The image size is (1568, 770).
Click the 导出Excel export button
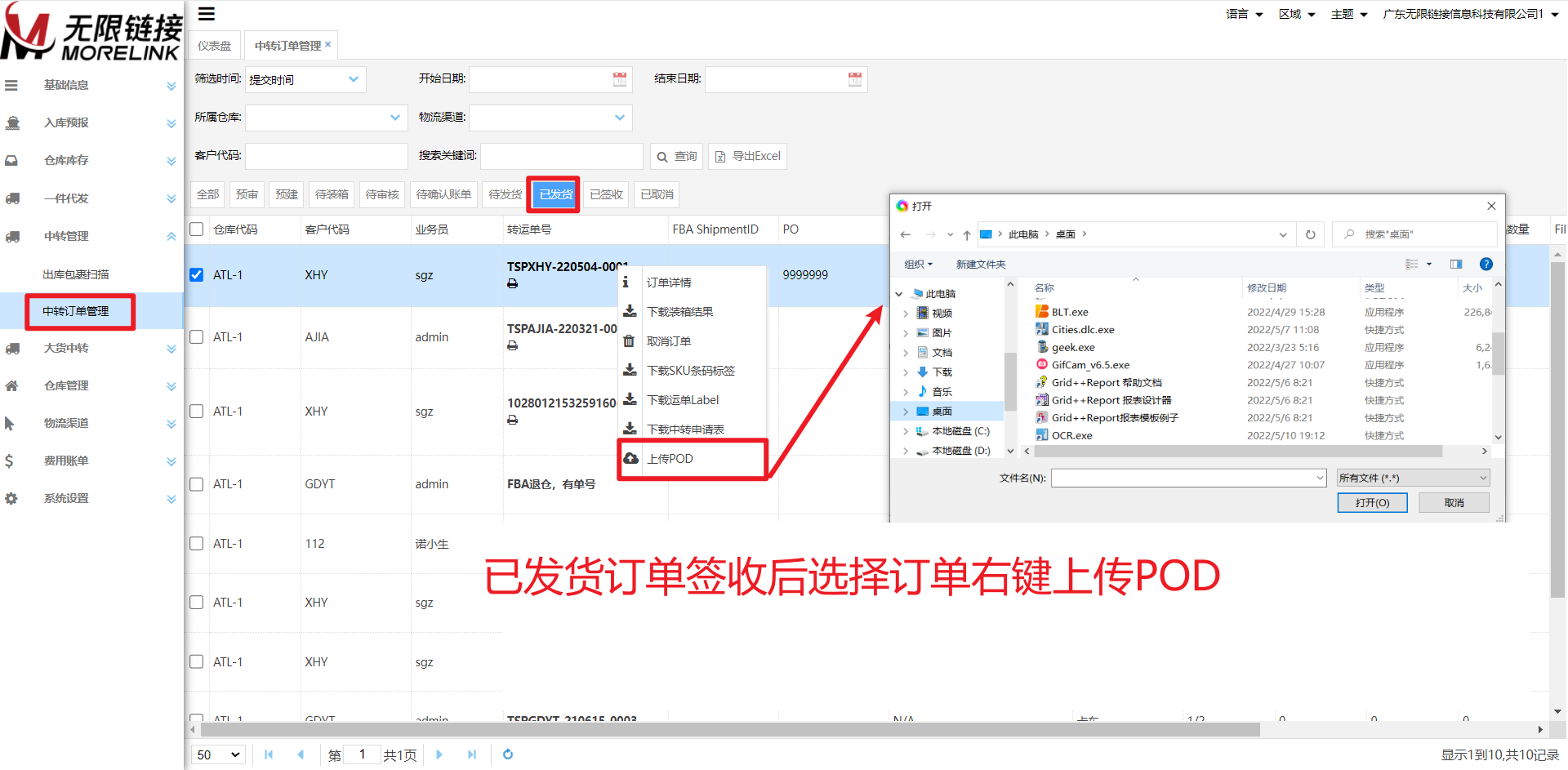(x=748, y=156)
